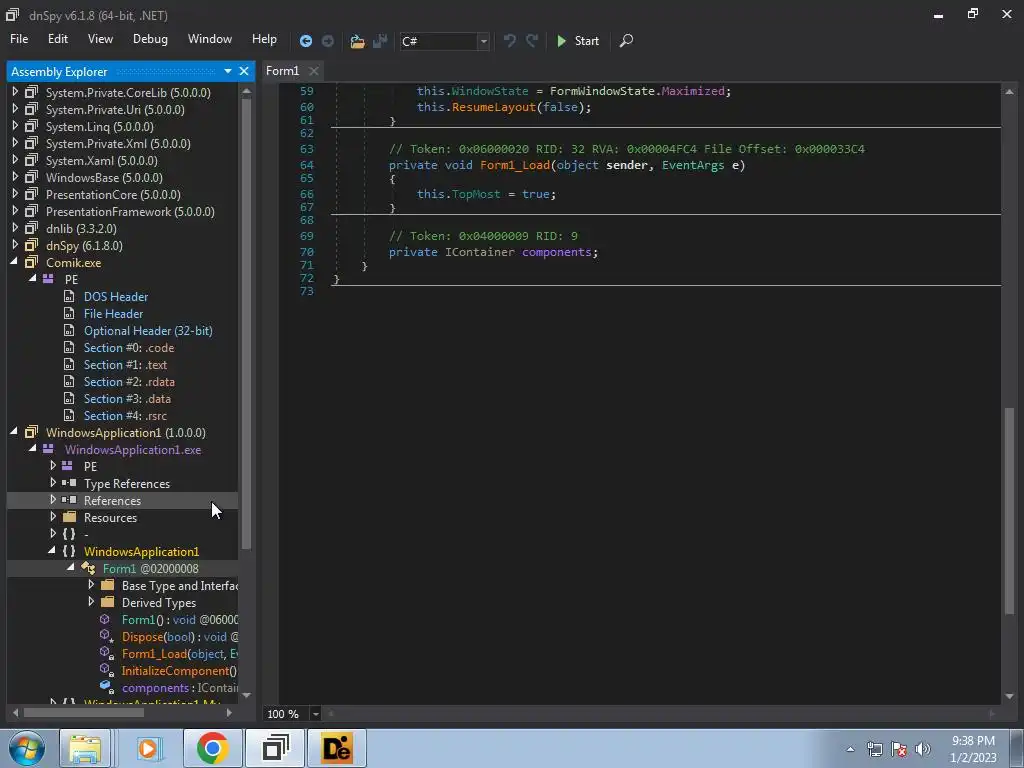Click the Assembly Explorer vertical scrollbar
Image resolution: width=1024 pixels, height=768 pixels.
pos(246,320)
